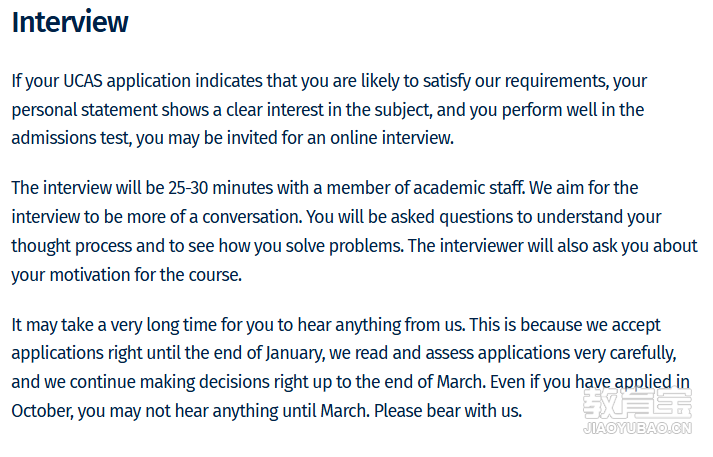The image size is (713, 457).
Task: Click the phrase 'motivation for the course'
Action: (145, 275)
